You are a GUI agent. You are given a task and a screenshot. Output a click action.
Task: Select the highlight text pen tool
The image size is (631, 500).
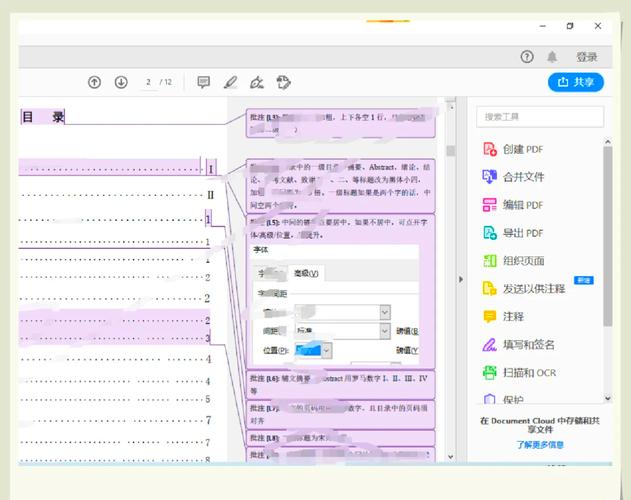230,83
